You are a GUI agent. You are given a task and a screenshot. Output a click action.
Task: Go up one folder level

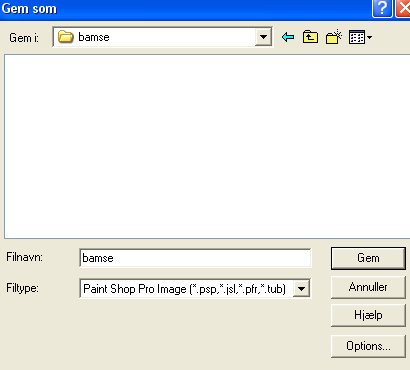pyautogui.click(x=310, y=37)
